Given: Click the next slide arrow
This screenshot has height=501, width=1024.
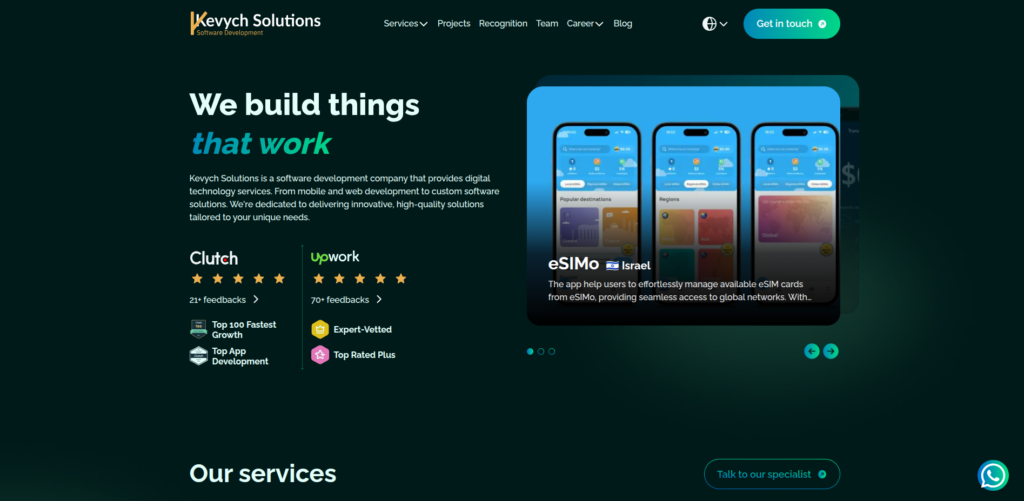Looking at the screenshot, I should 831,351.
